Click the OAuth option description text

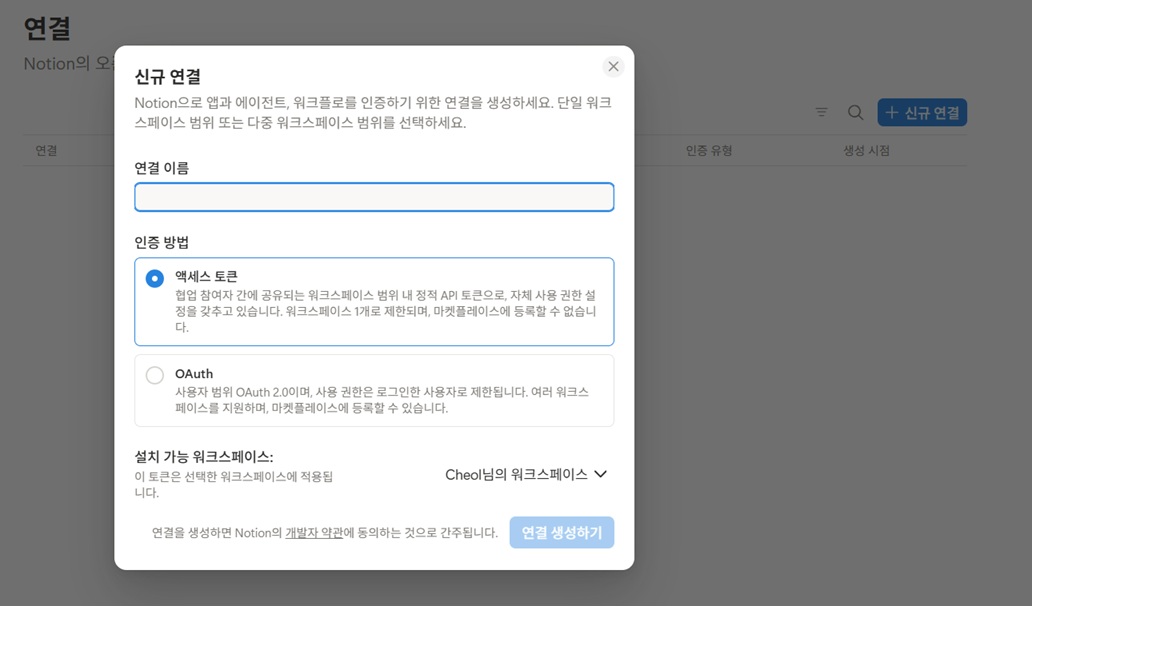[382, 400]
